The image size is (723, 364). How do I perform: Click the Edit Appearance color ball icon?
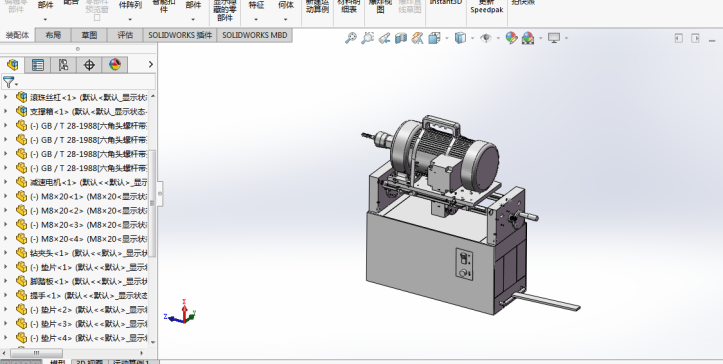[x=511, y=38]
